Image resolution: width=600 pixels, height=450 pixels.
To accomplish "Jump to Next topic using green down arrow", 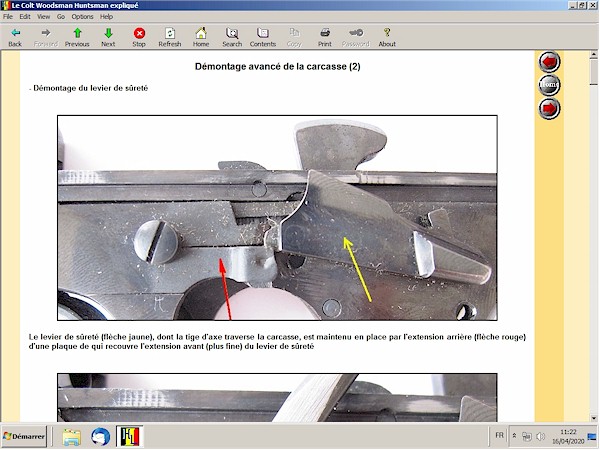I will coord(108,38).
